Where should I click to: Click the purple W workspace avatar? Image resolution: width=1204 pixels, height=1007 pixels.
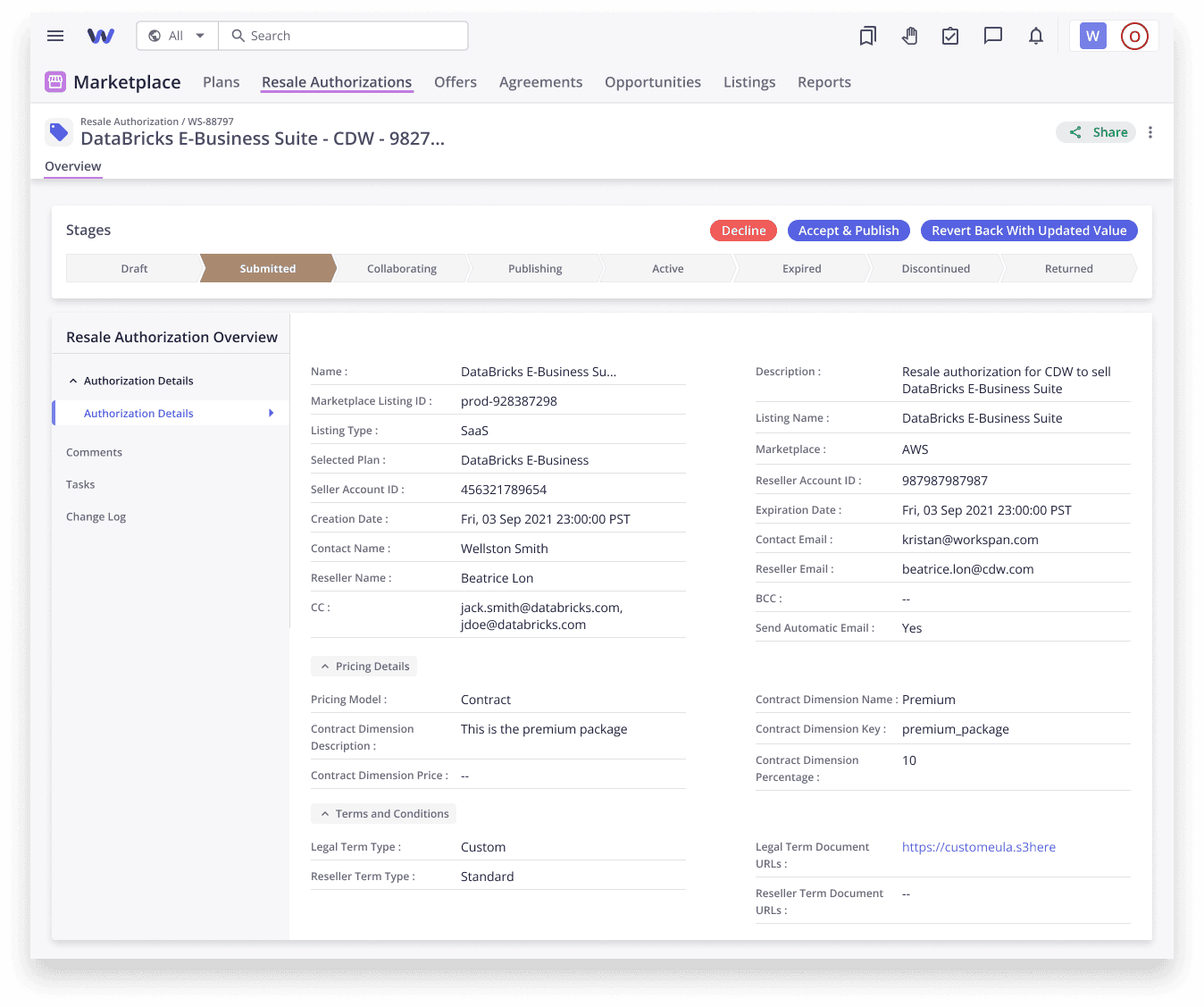1092,36
